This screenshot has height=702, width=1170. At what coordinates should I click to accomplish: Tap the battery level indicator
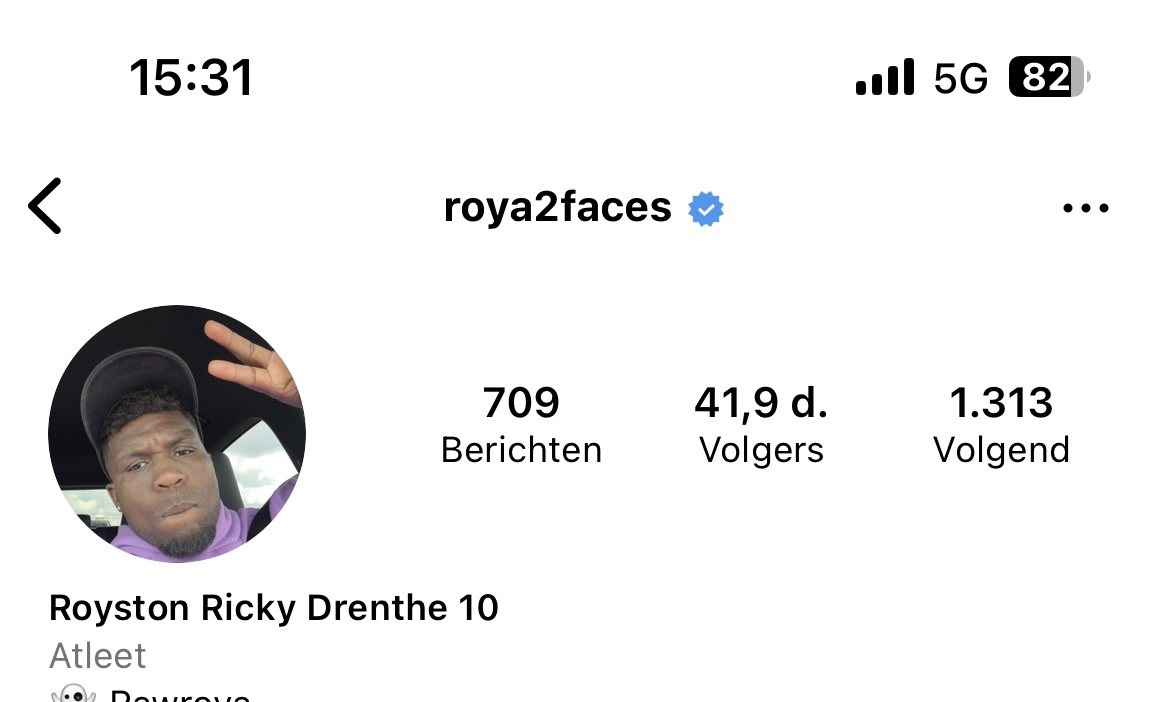[x=1049, y=77]
